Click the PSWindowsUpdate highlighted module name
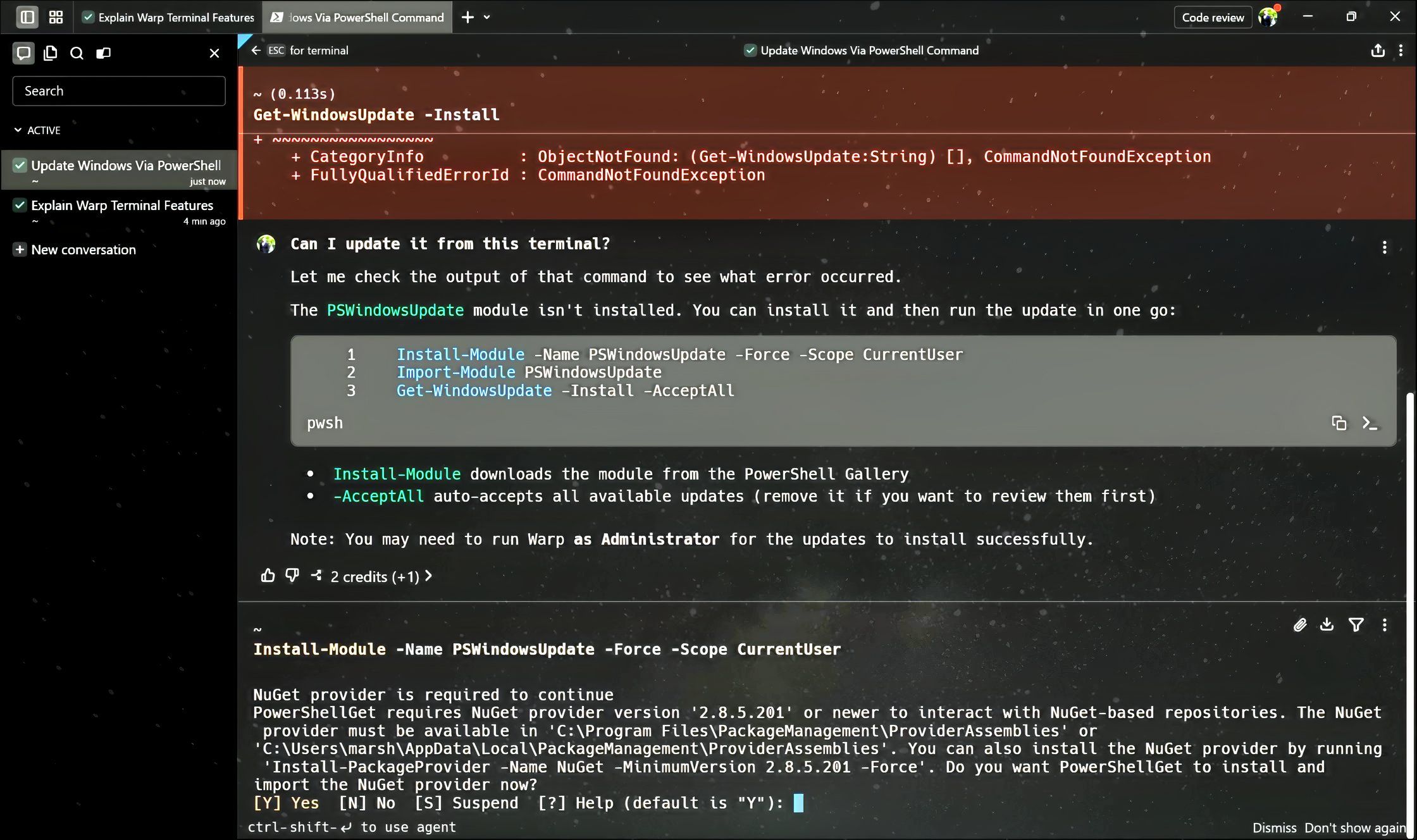This screenshot has height=840, width=1417. point(395,310)
